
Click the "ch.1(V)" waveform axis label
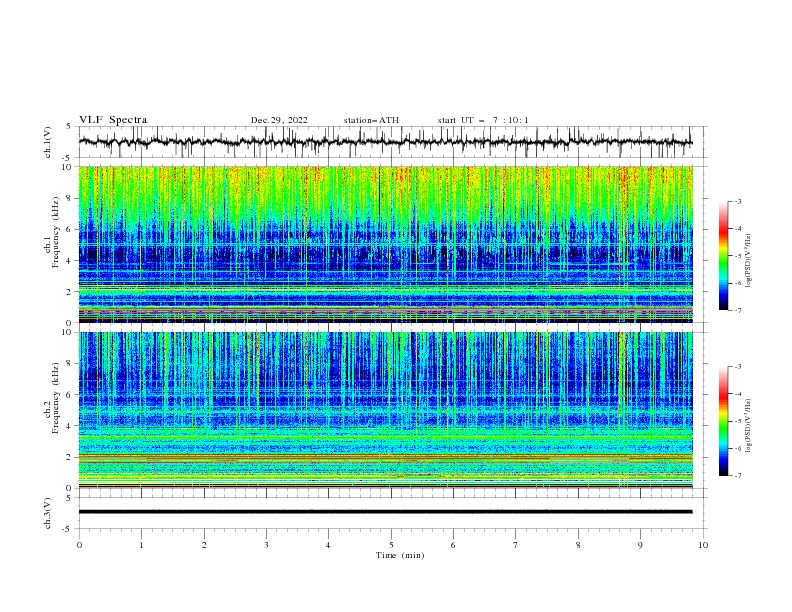click(x=48, y=142)
